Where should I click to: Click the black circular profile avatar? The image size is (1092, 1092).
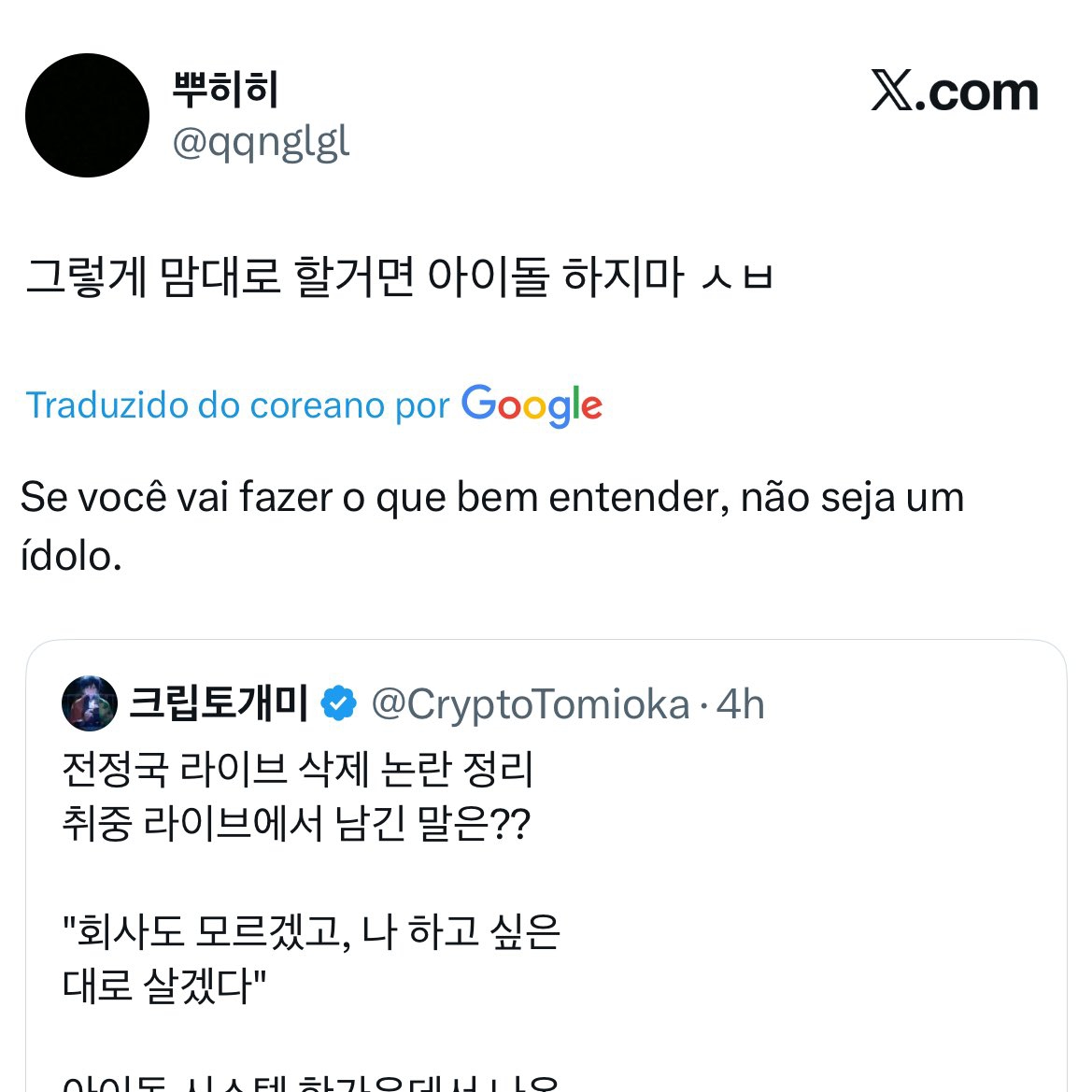coord(87,115)
